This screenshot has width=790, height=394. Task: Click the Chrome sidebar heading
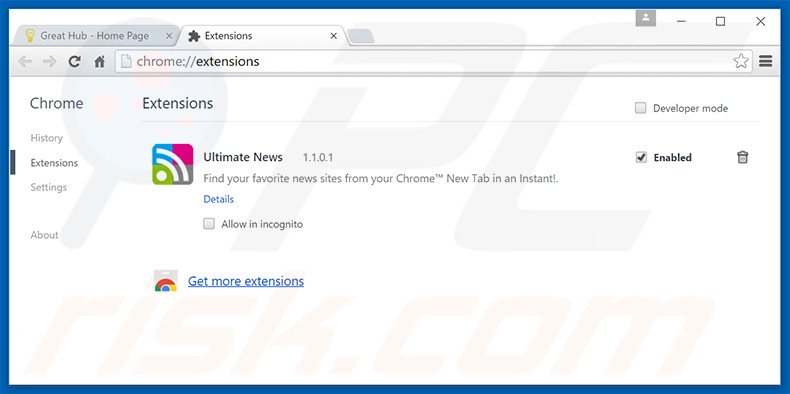[x=56, y=103]
